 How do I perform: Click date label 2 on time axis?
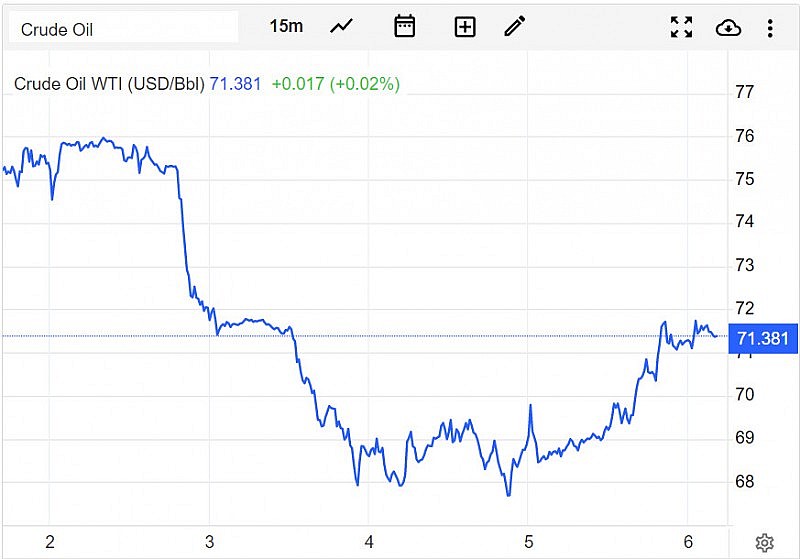click(x=49, y=542)
